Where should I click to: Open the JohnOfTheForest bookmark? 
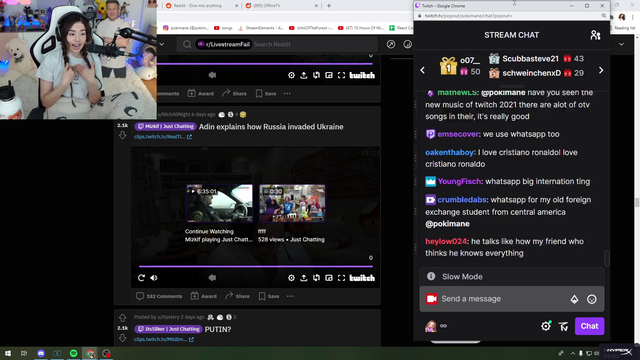click(x=311, y=28)
